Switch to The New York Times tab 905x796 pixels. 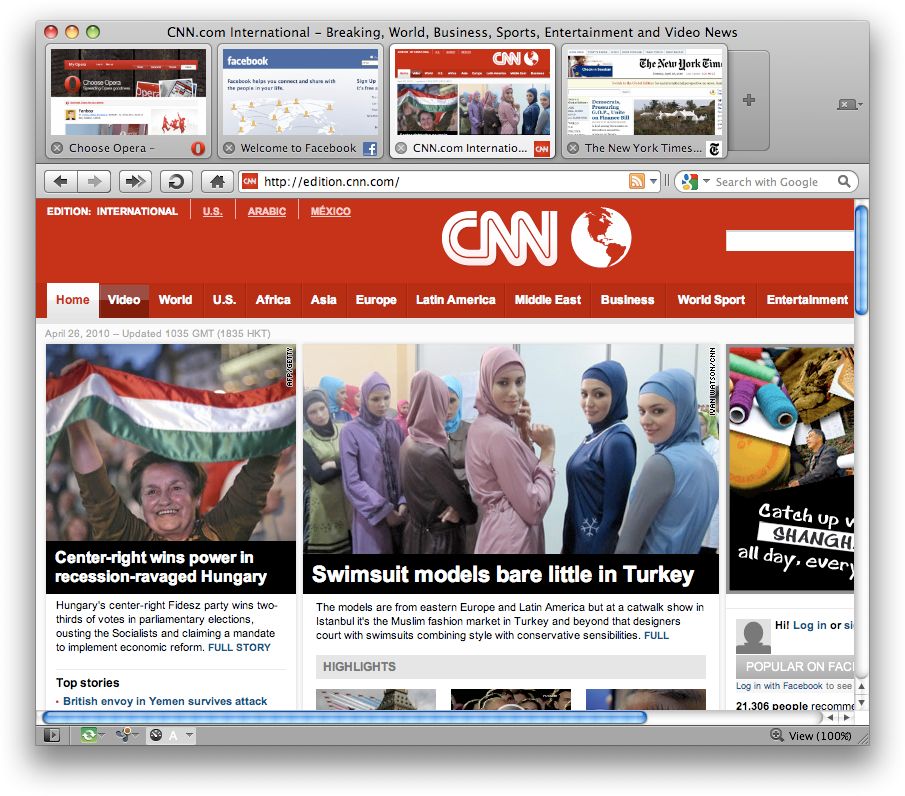tap(644, 100)
